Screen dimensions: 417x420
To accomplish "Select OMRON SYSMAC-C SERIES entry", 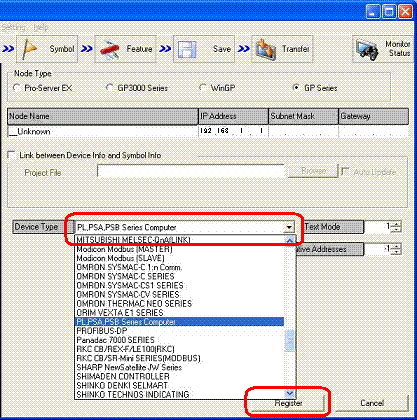I will 180,276.
